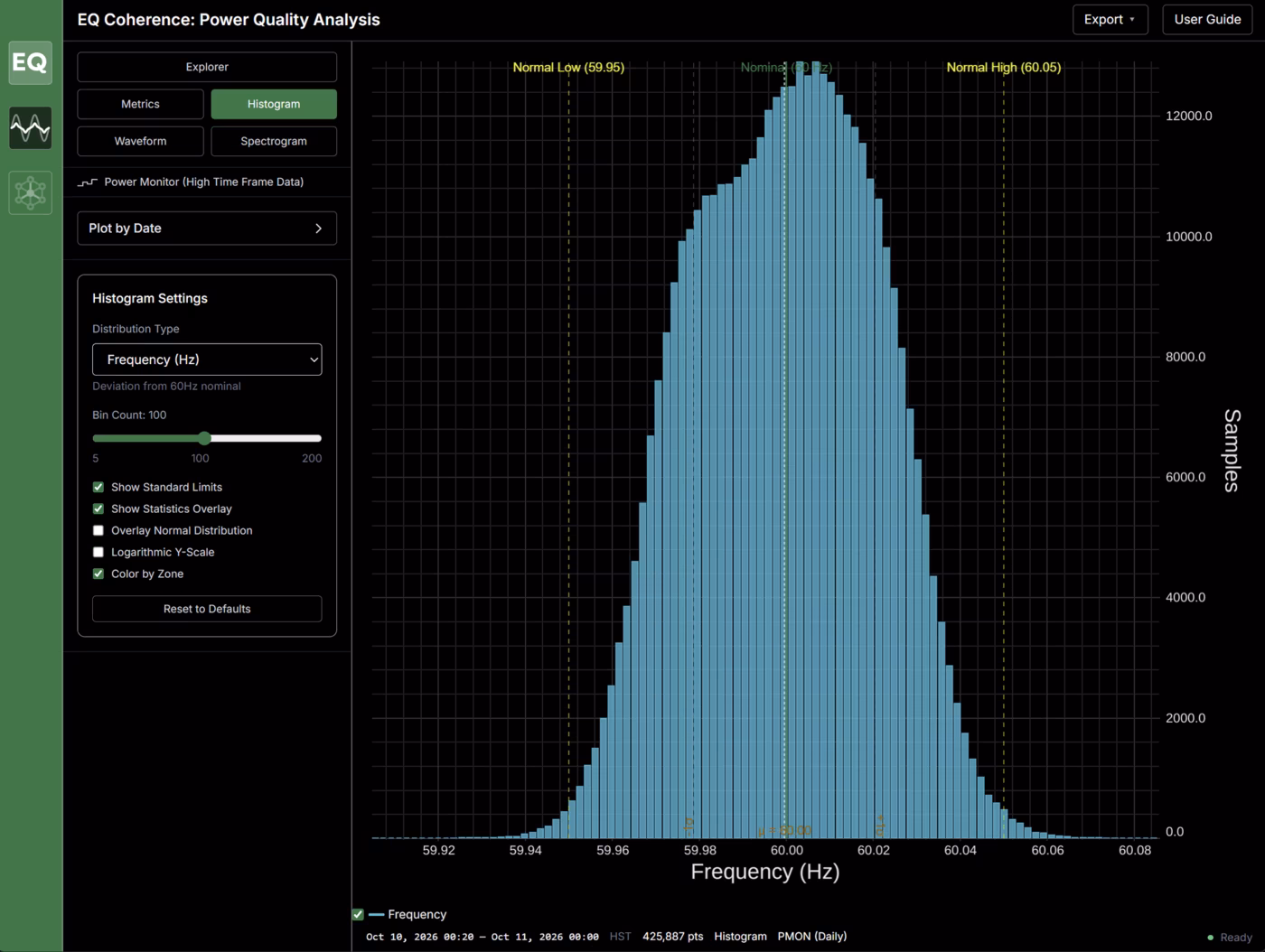Click the Frequency legend line swatch
Viewport: 1265px width, 952px height.
tap(377, 915)
